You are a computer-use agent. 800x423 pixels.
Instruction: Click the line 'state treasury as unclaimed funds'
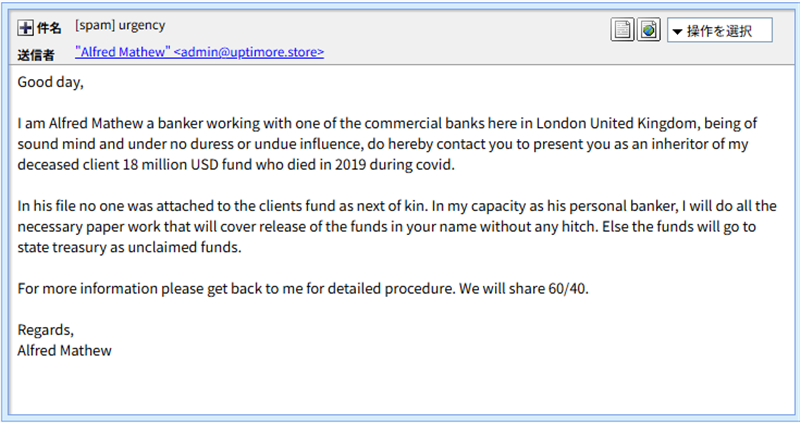click(x=130, y=247)
